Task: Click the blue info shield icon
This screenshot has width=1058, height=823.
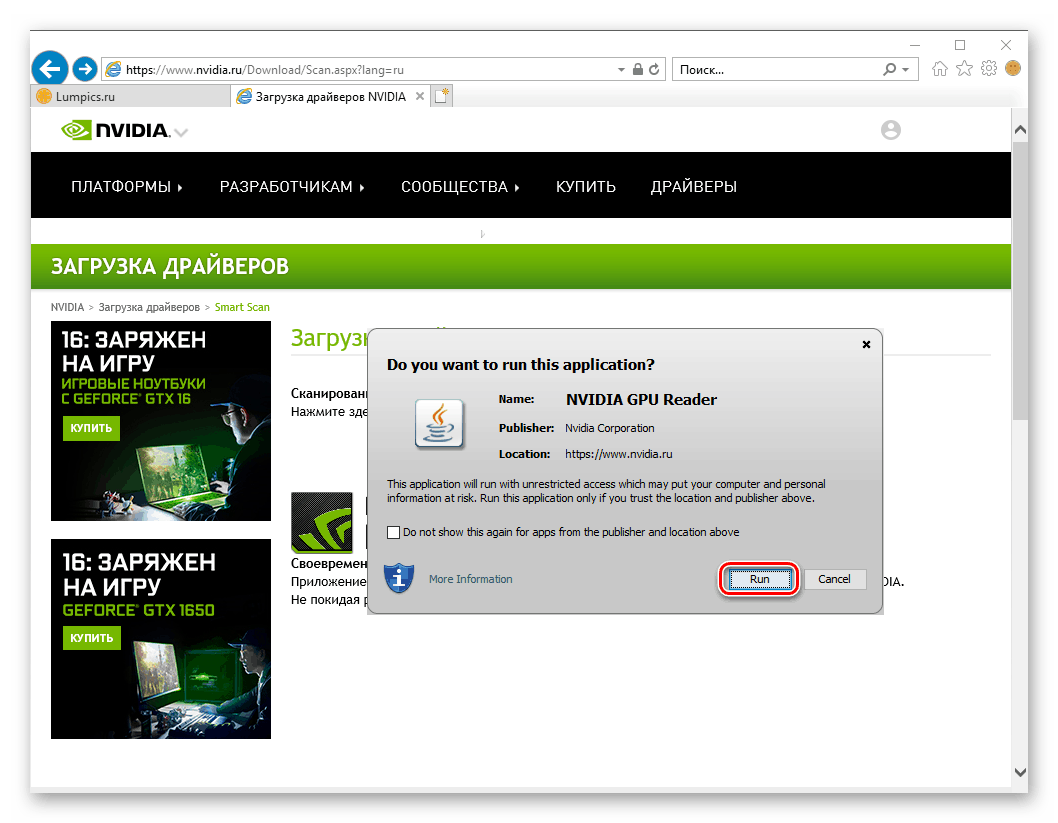Action: [x=399, y=578]
